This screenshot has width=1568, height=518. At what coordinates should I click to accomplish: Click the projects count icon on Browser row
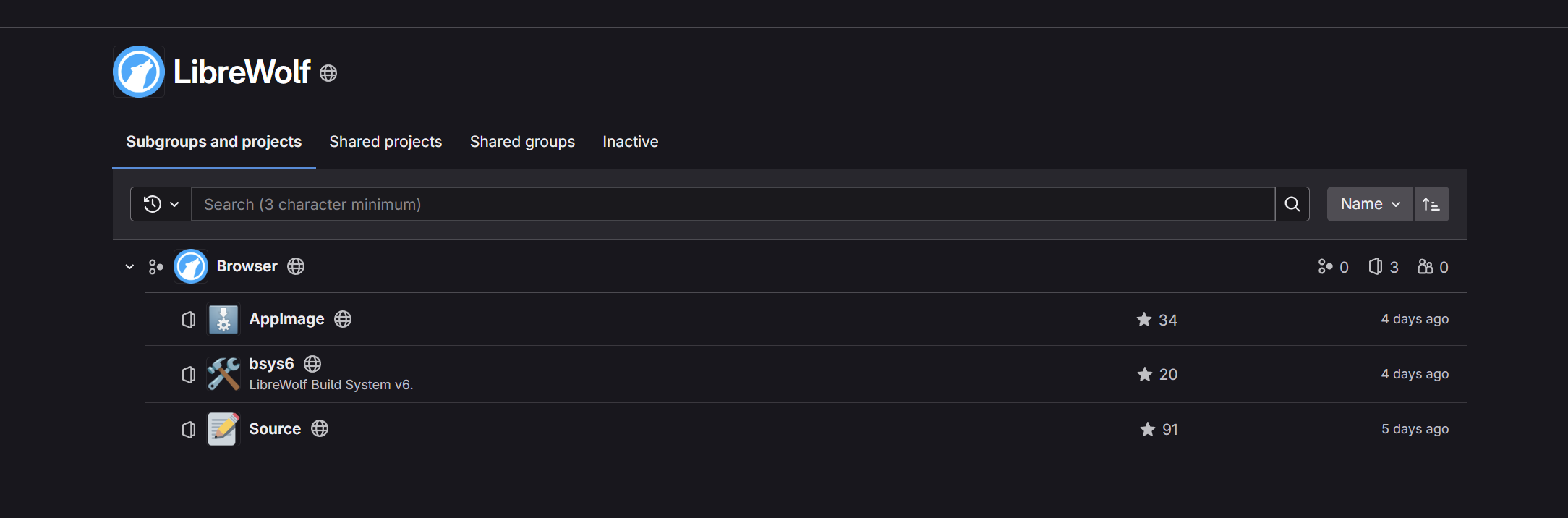1375,267
